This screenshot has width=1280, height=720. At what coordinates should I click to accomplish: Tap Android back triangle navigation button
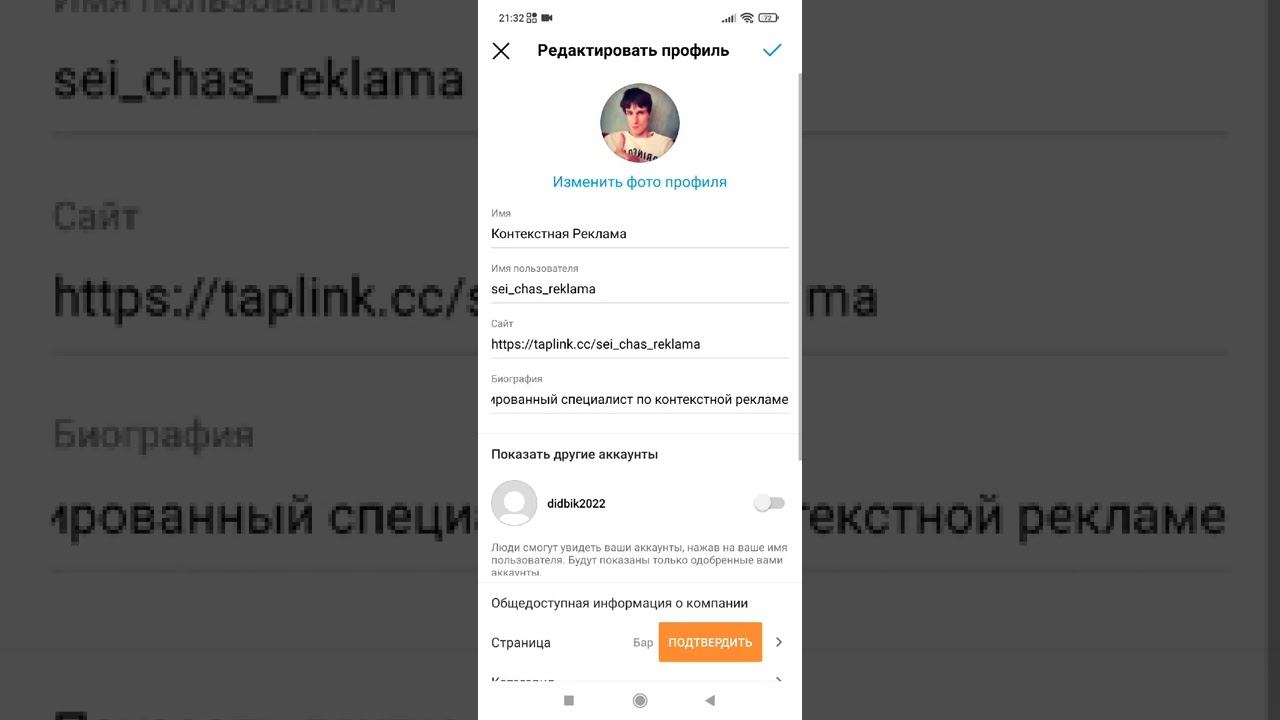pos(710,700)
